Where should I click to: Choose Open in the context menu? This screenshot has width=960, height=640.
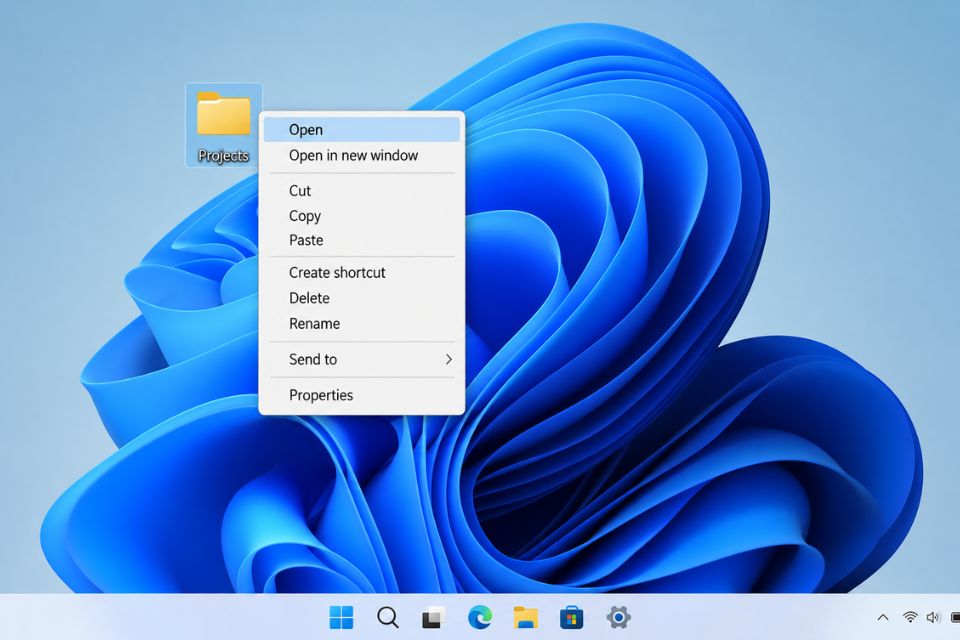point(362,130)
